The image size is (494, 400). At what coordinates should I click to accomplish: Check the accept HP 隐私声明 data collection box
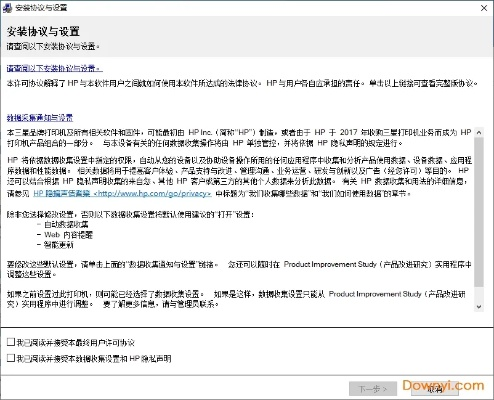pyautogui.click(x=11, y=358)
